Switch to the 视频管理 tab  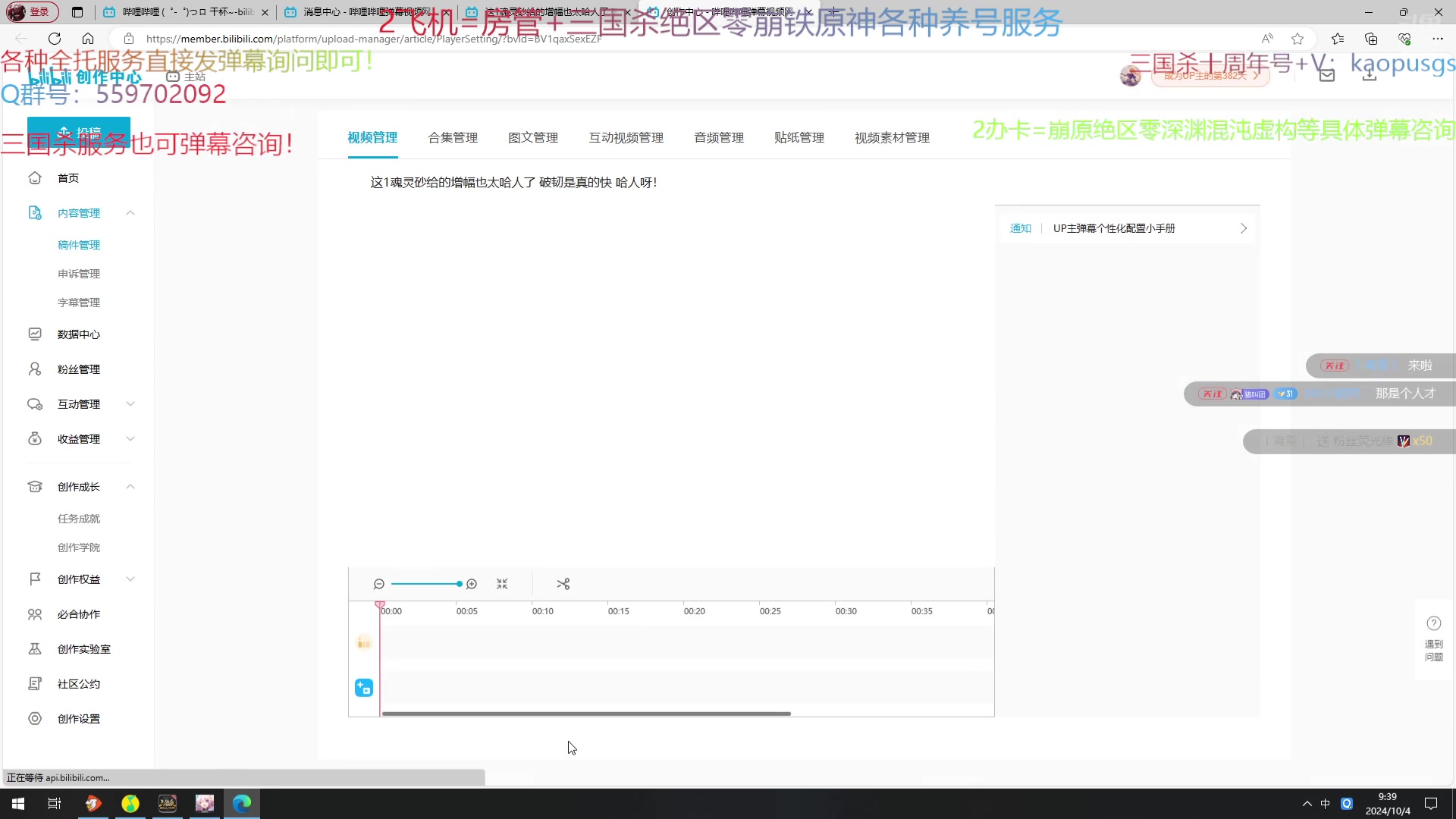(372, 138)
